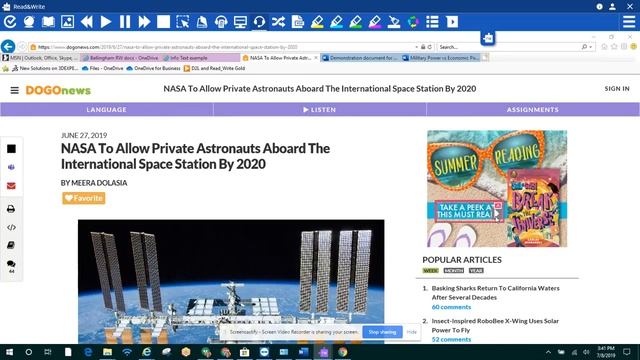Show YEAR popular articles
The image size is (640, 360).
tap(476, 271)
